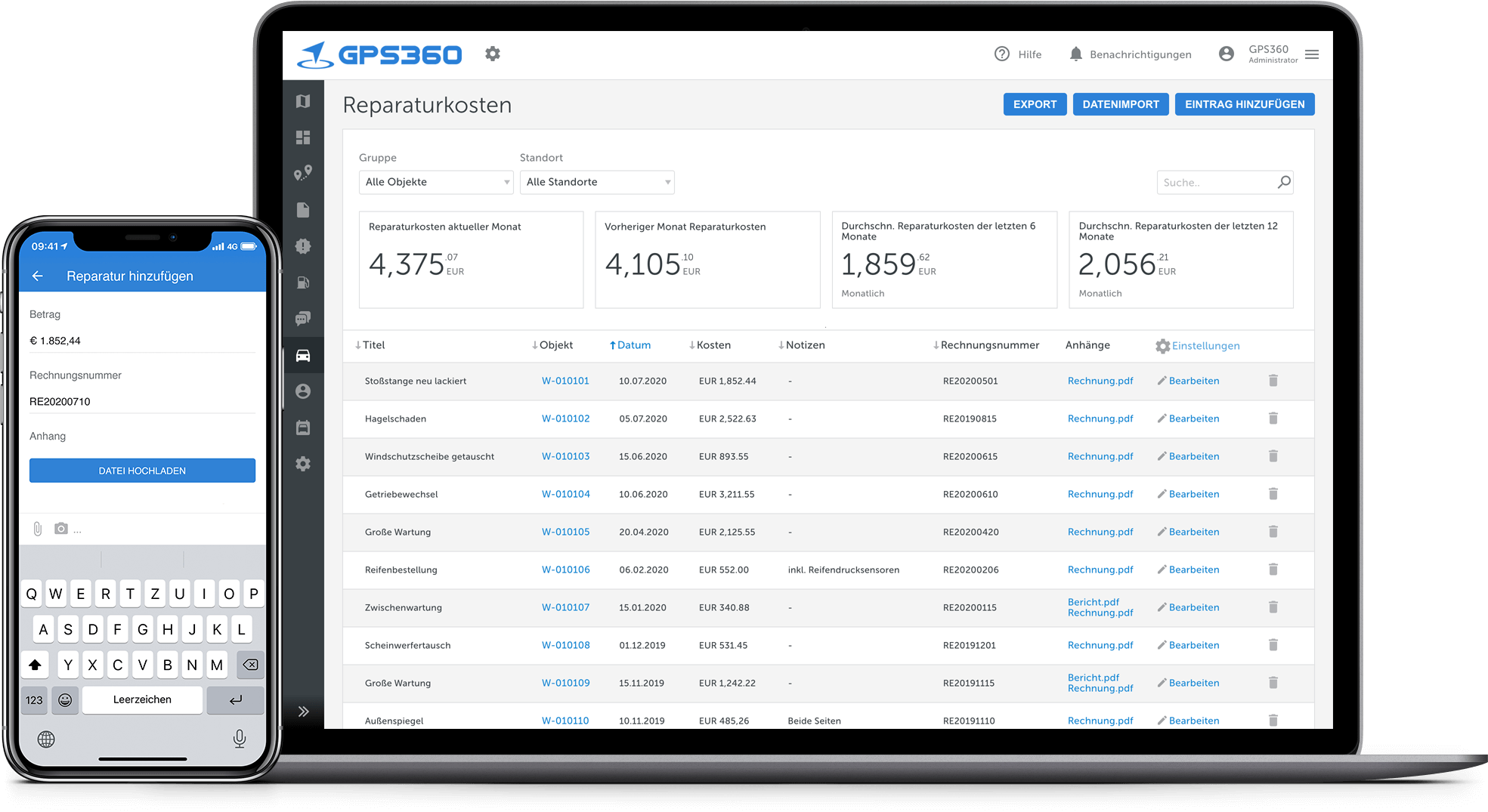Tap the Leerzeichen space key on phone

point(142,700)
